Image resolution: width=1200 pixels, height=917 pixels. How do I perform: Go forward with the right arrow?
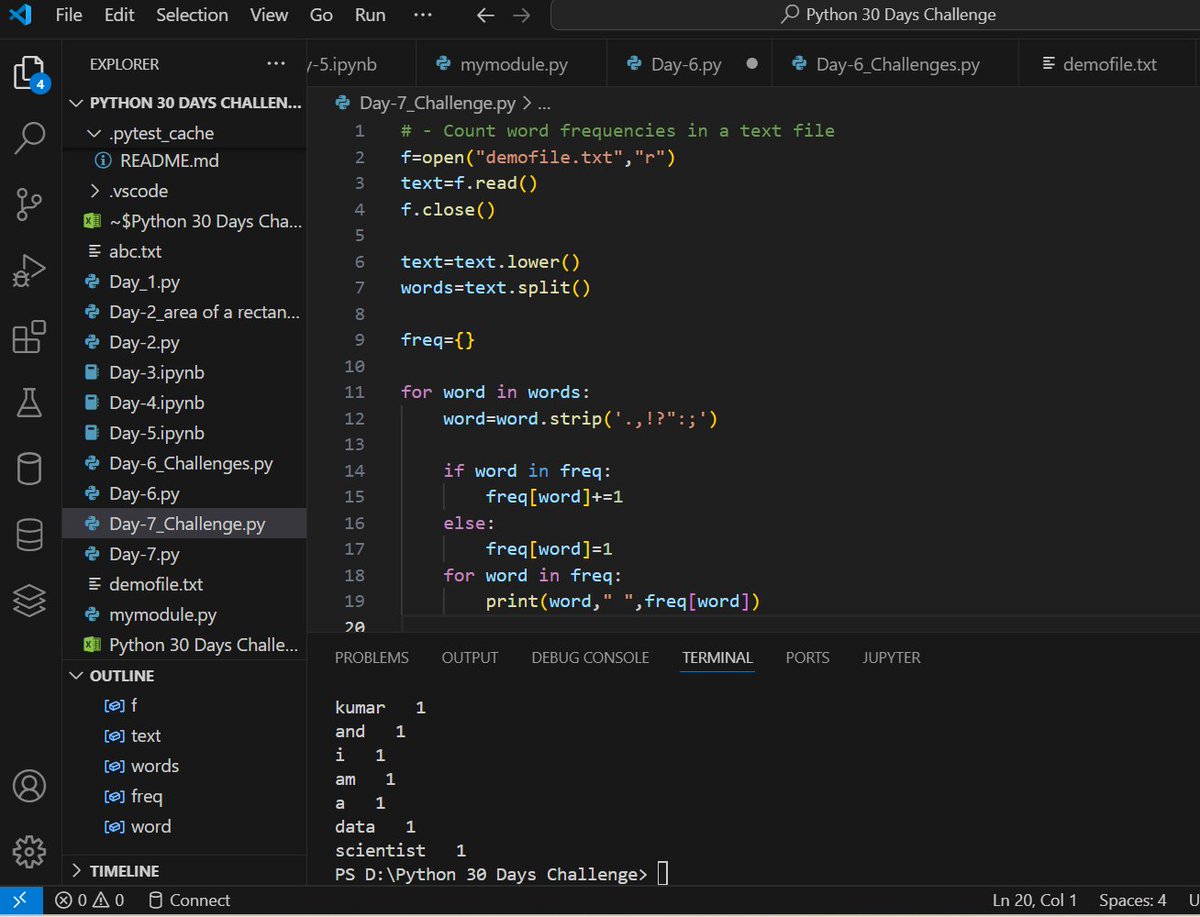(521, 15)
